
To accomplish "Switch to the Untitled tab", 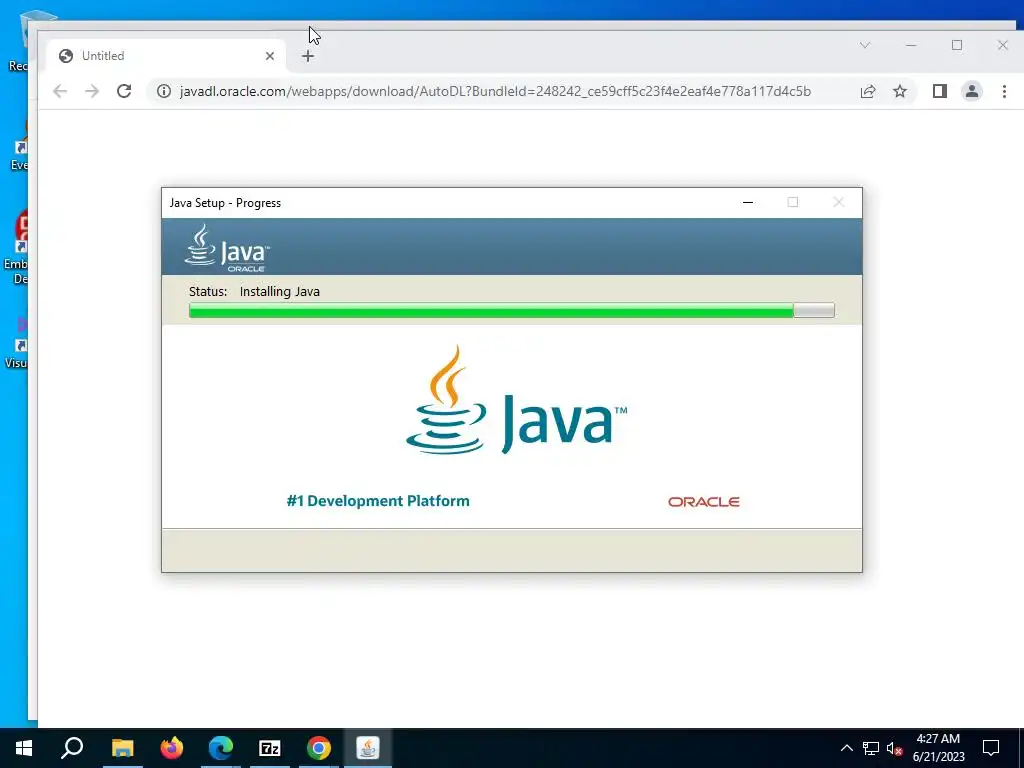I will tap(167, 56).
